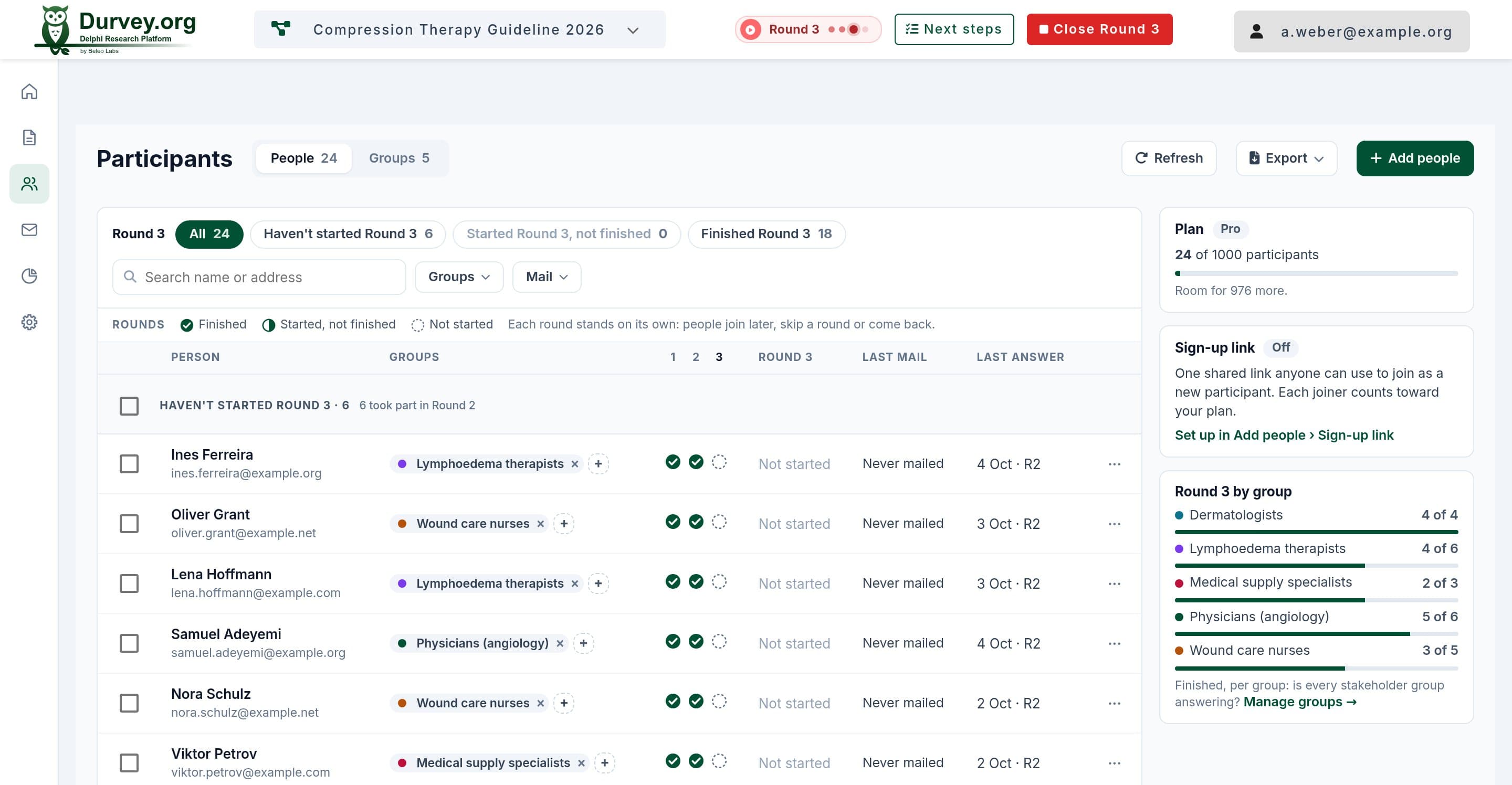Viewport: 1512px width, 785px height.
Task: Remove Medical supply specialists tag from Viktor Petrov
Action: coord(581,763)
